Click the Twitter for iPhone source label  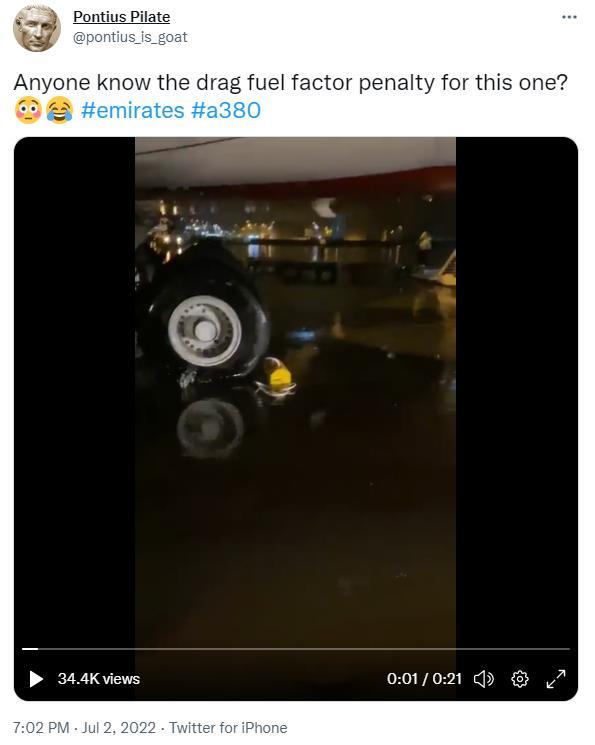pyautogui.click(x=228, y=727)
